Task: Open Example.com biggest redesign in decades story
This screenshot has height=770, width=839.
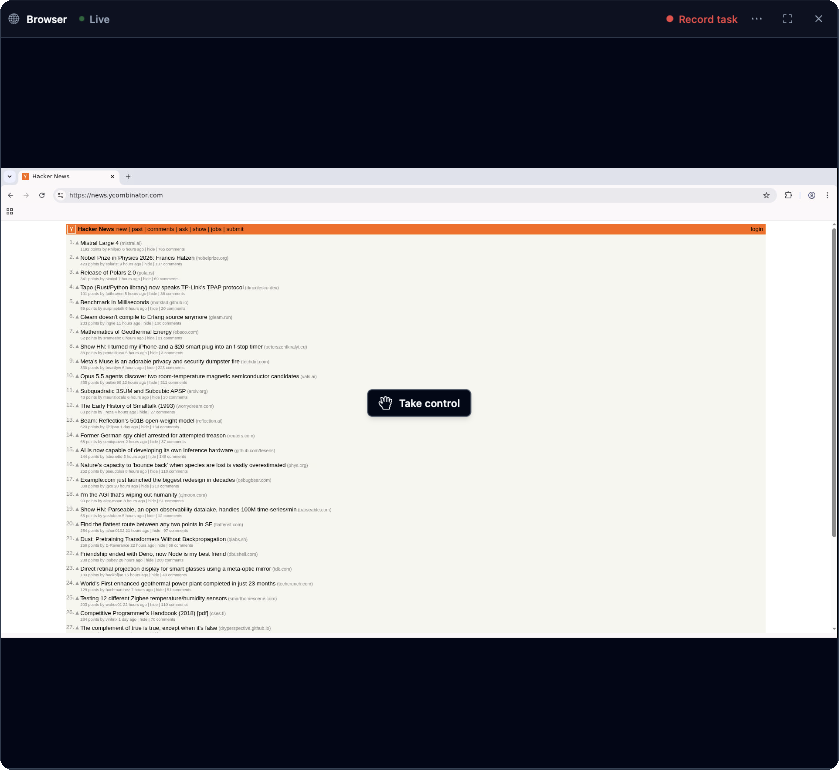Action: tap(158, 480)
